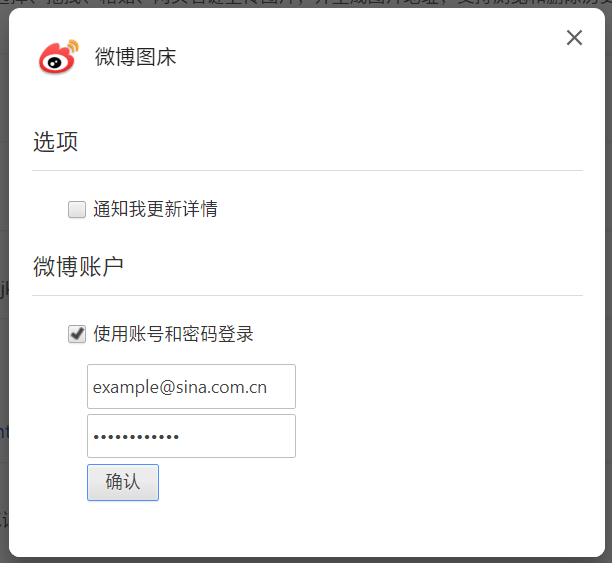Image resolution: width=612 pixels, height=563 pixels.
Task: Click the Weibo eye logo icon
Action: click(58, 57)
